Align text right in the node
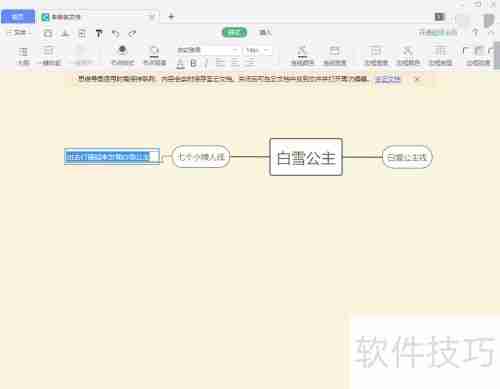This screenshot has width=500, height=389. click(x=251, y=63)
